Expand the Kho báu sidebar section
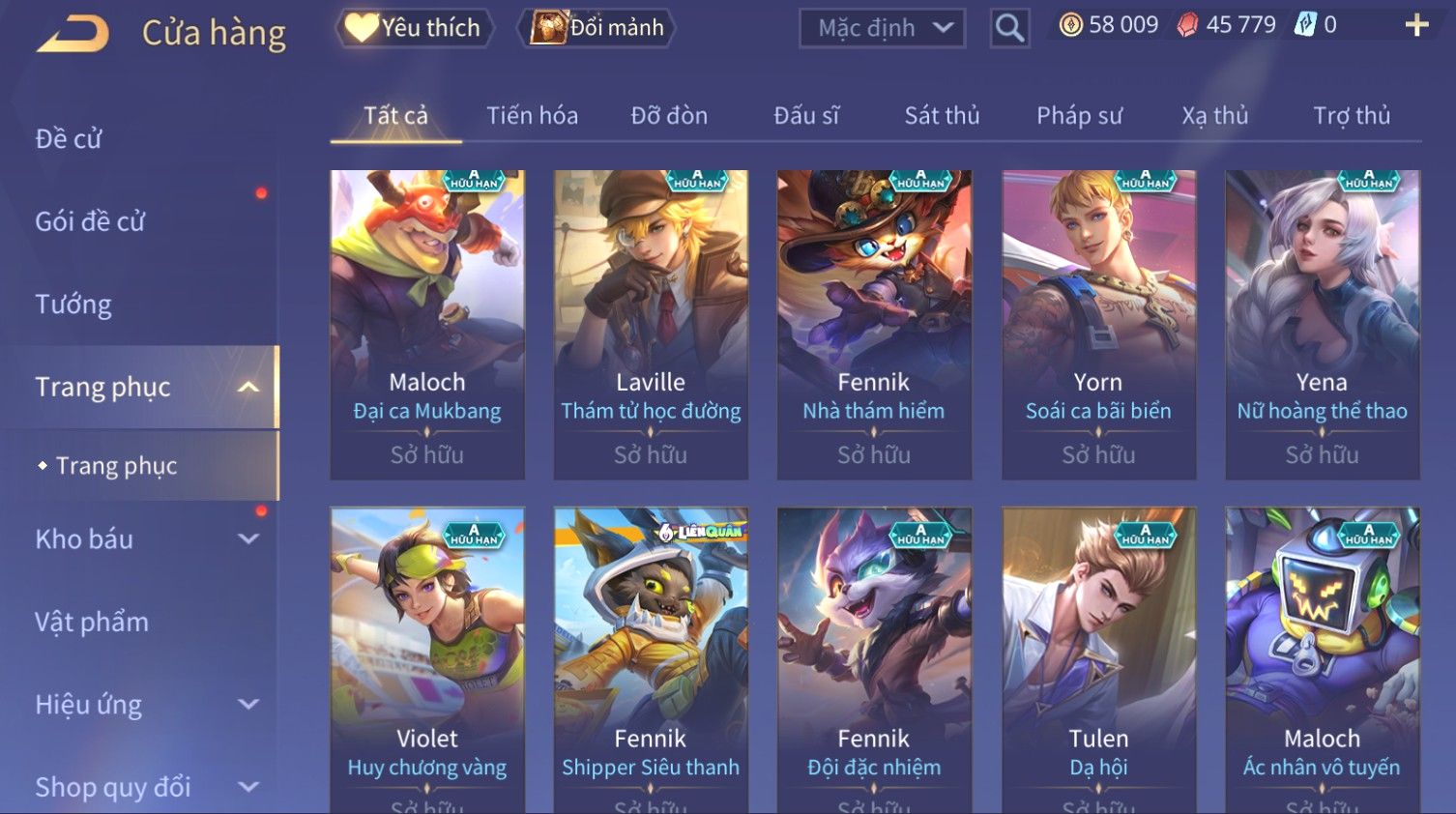 pyautogui.click(x=248, y=538)
